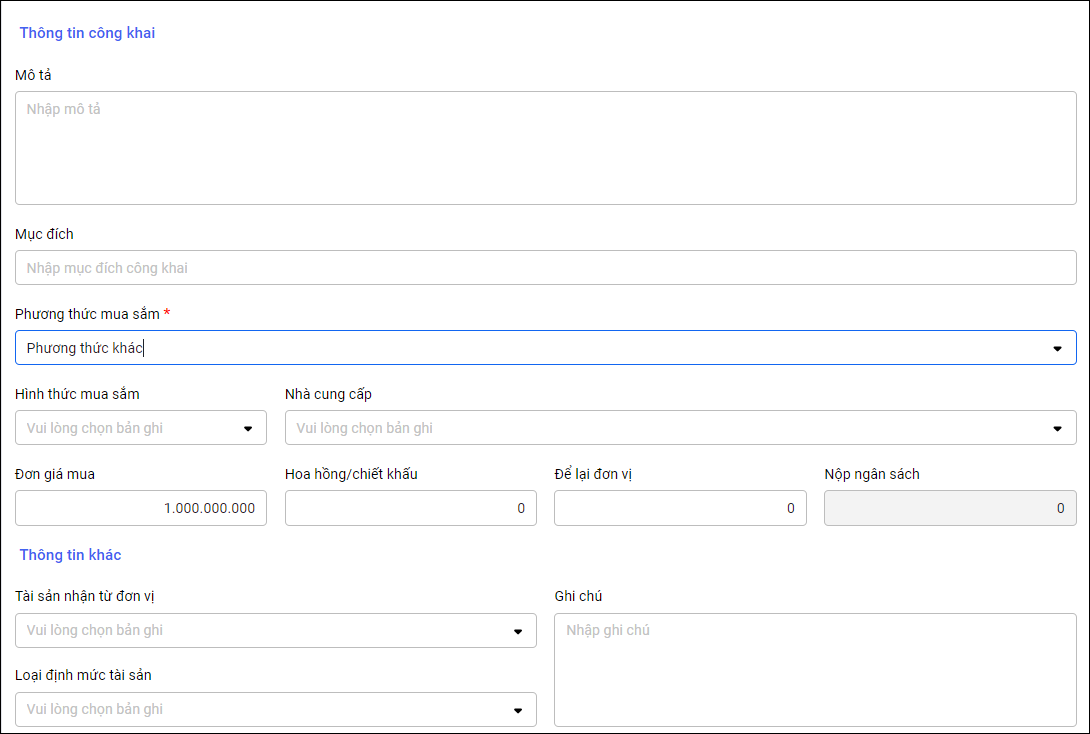Screen dimensions: 1090x734
Task: Click the 'Phương thức mua sắm' required label
Action: pos(87,314)
